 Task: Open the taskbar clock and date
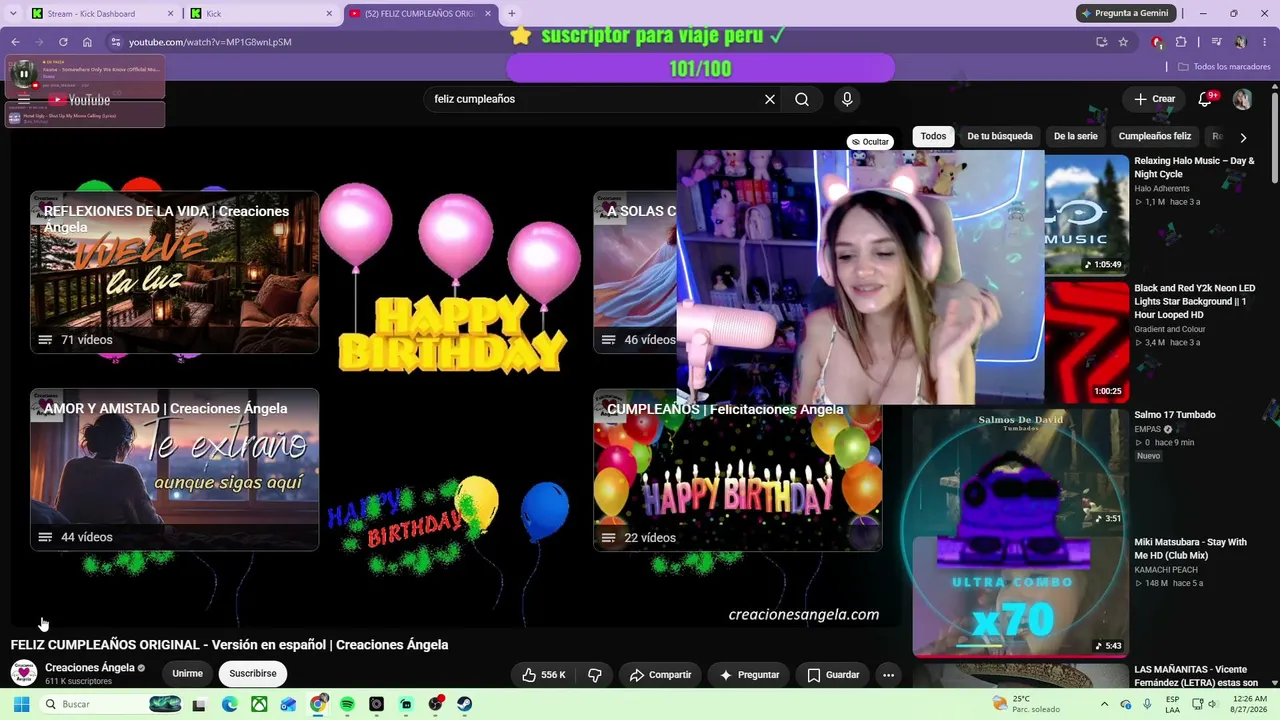(x=1249, y=704)
